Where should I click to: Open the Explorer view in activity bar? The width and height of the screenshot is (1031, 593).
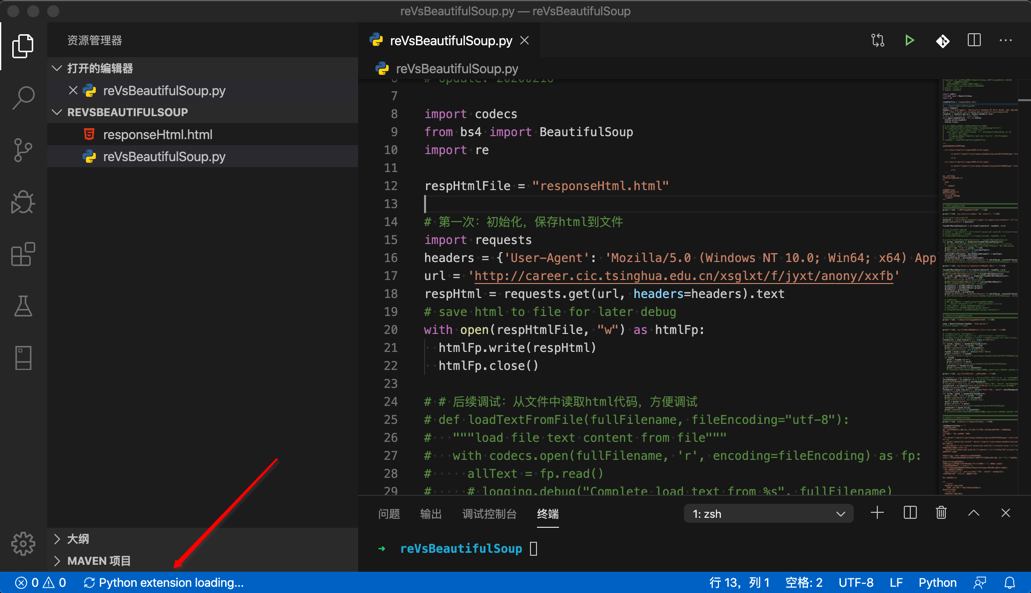point(23,45)
